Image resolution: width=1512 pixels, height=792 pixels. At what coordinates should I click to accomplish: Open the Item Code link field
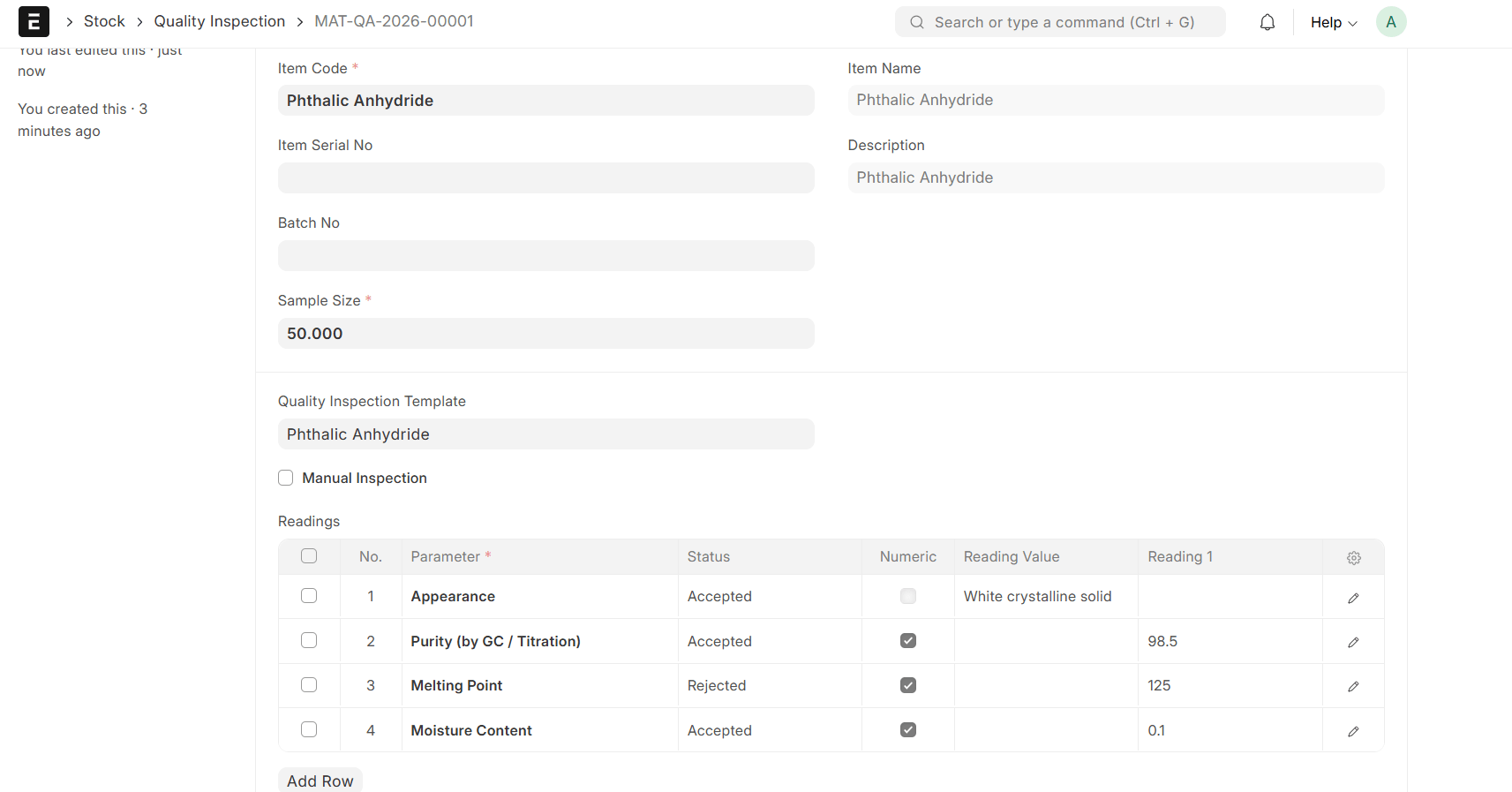545,101
